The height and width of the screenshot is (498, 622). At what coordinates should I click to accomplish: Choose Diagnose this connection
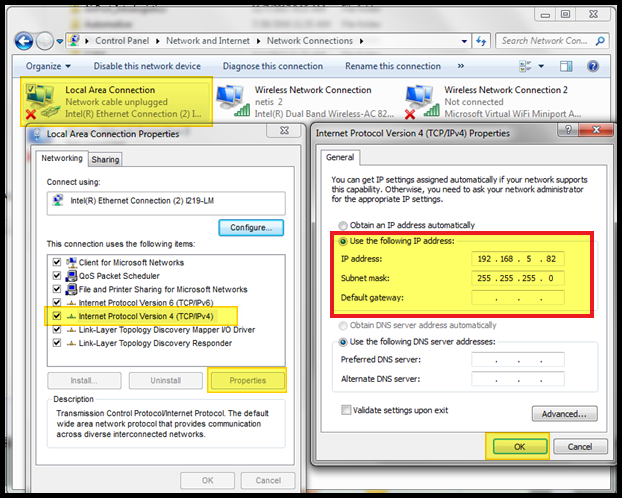273,66
